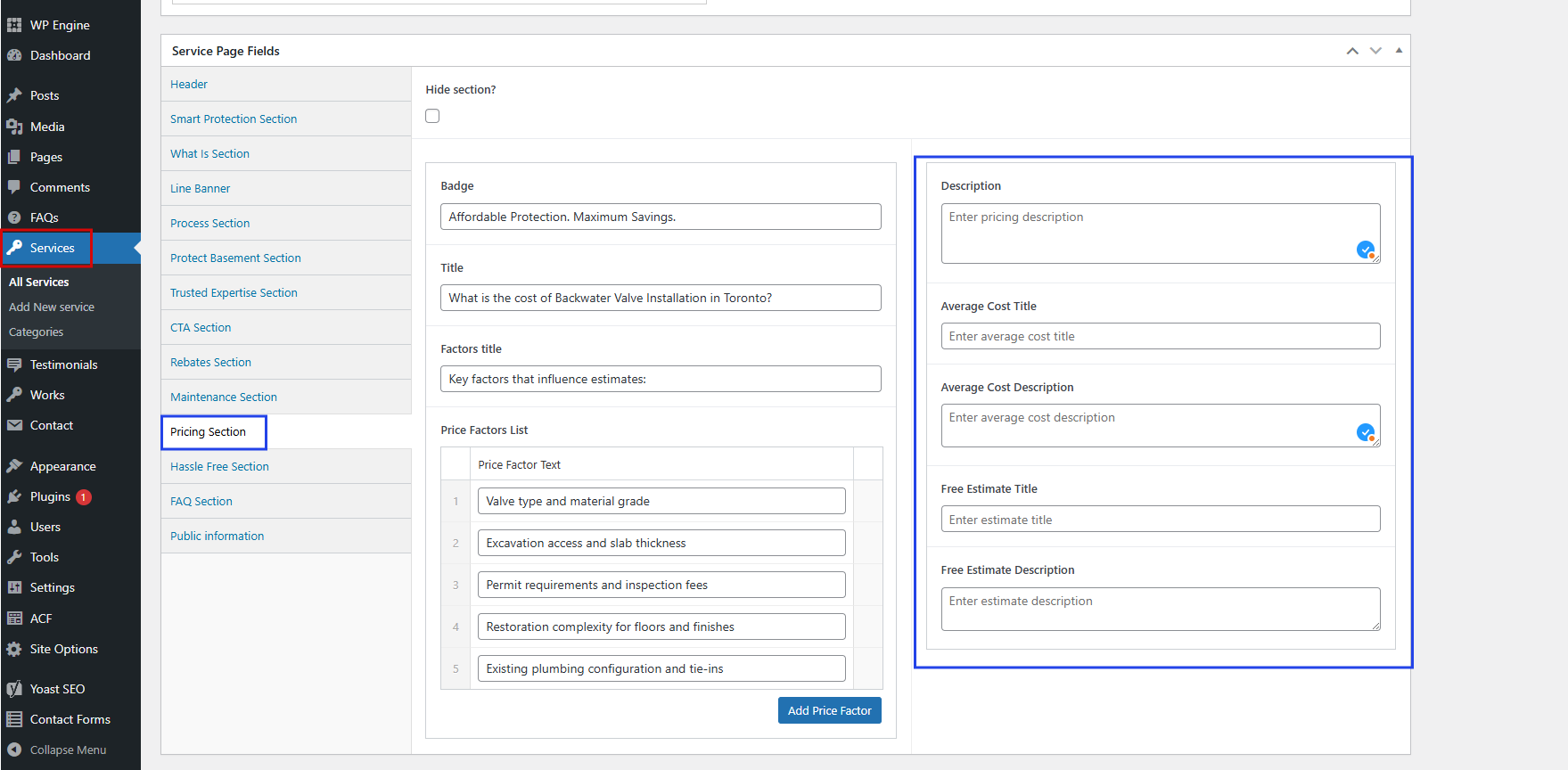The image size is (1568, 770).
Task: Click the WP Engine grid icon
Action: coord(14,25)
